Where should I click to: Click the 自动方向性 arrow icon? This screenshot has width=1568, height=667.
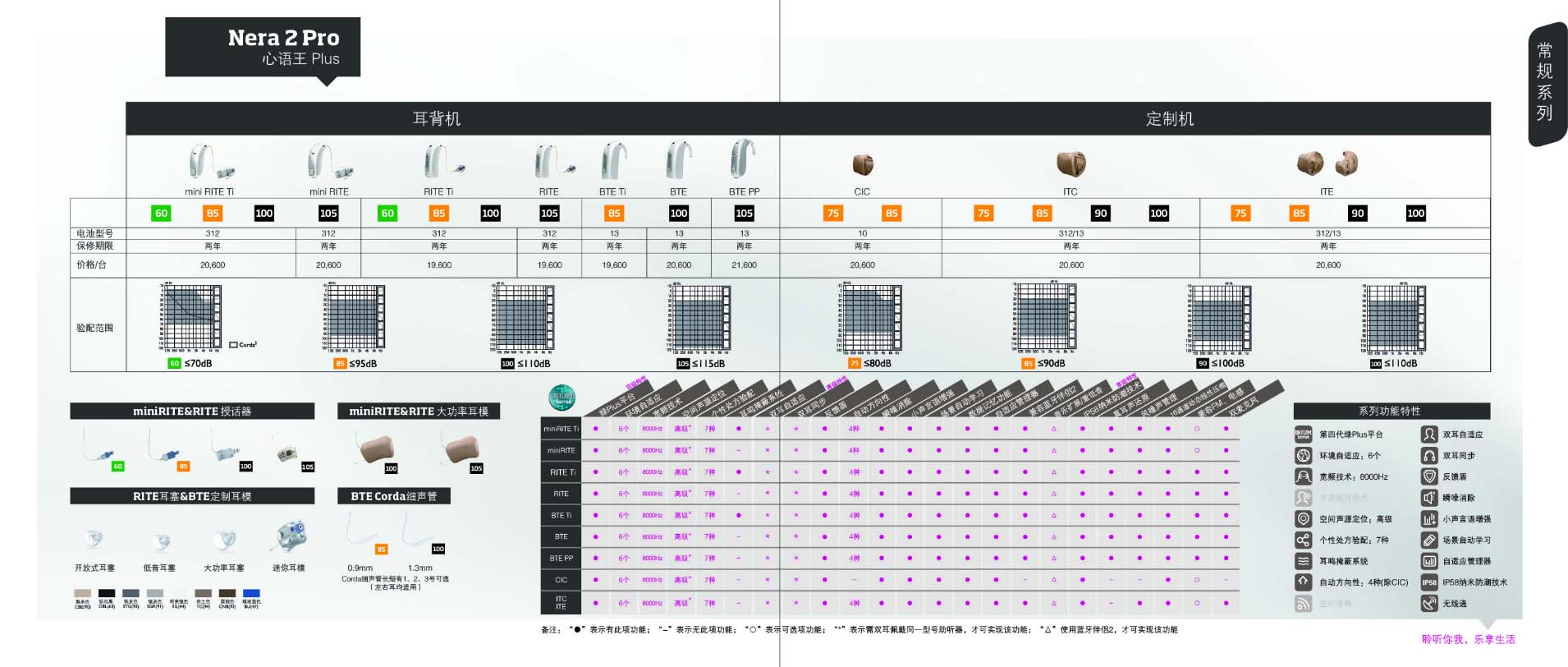pyautogui.click(x=1303, y=582)
